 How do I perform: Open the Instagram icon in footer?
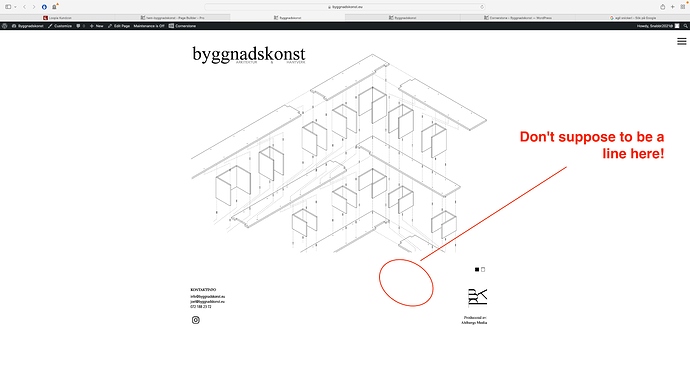[196, 320]
